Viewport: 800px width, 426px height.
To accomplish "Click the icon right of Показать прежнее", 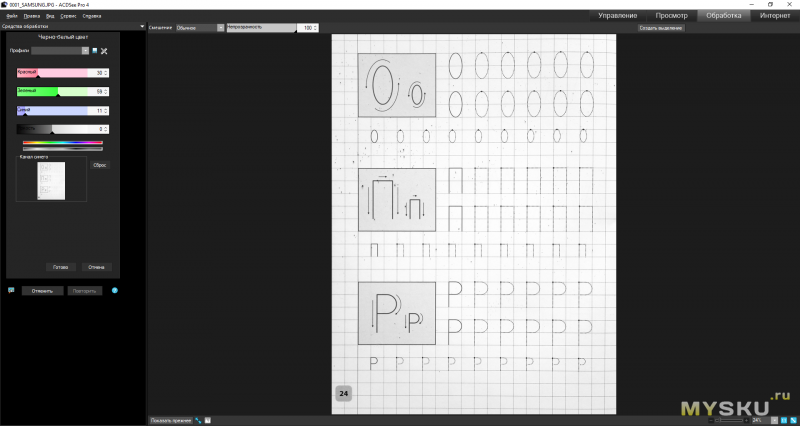I will (198, 420).
